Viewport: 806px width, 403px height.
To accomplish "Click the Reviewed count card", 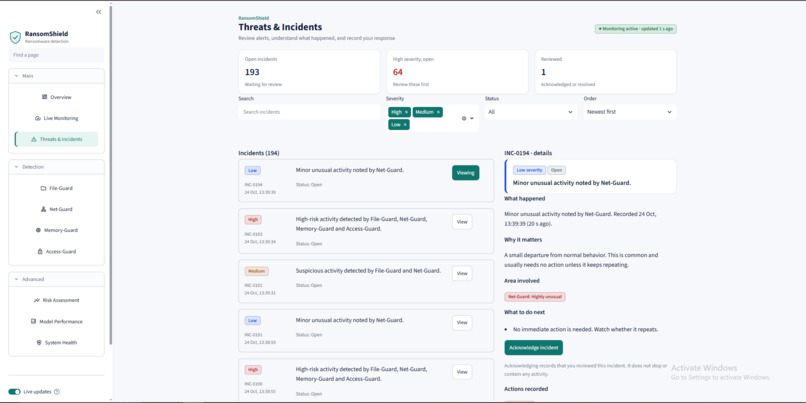I will (606, 72).
